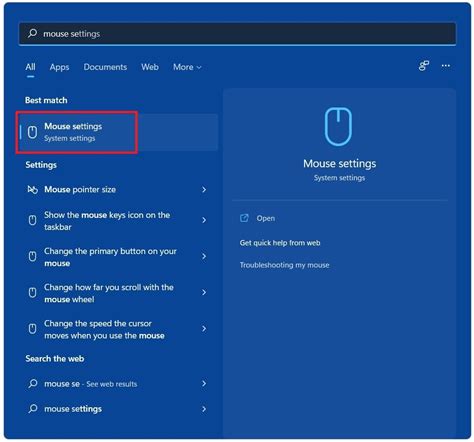Open the three-dot options menu
Viewport: 474px width, 442px height.
(x=445, y=66)
